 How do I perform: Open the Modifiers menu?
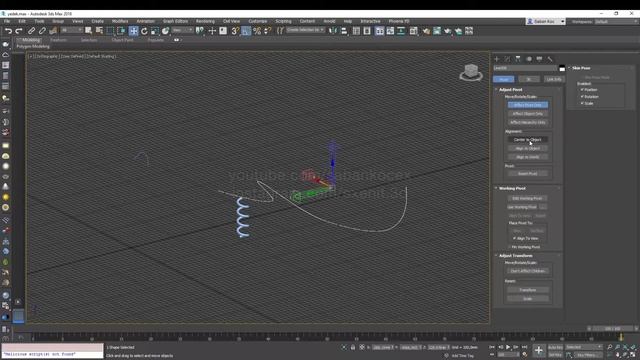tap(120, 21)
